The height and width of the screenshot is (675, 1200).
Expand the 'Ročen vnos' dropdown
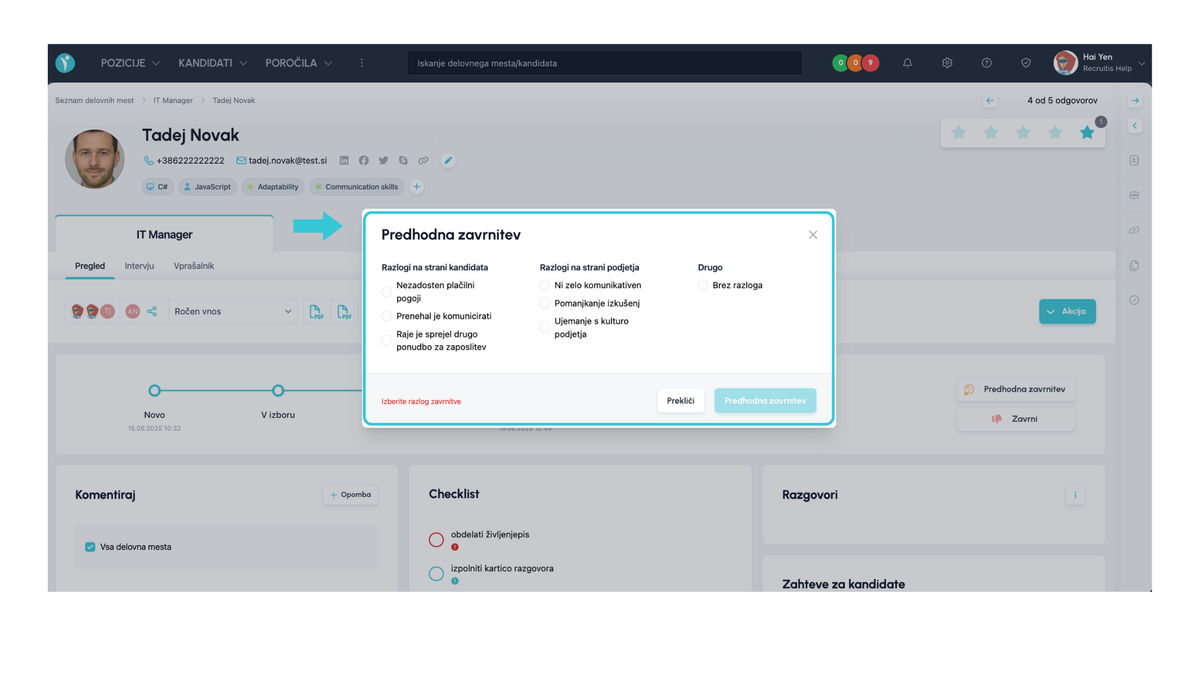coord(233,311)
